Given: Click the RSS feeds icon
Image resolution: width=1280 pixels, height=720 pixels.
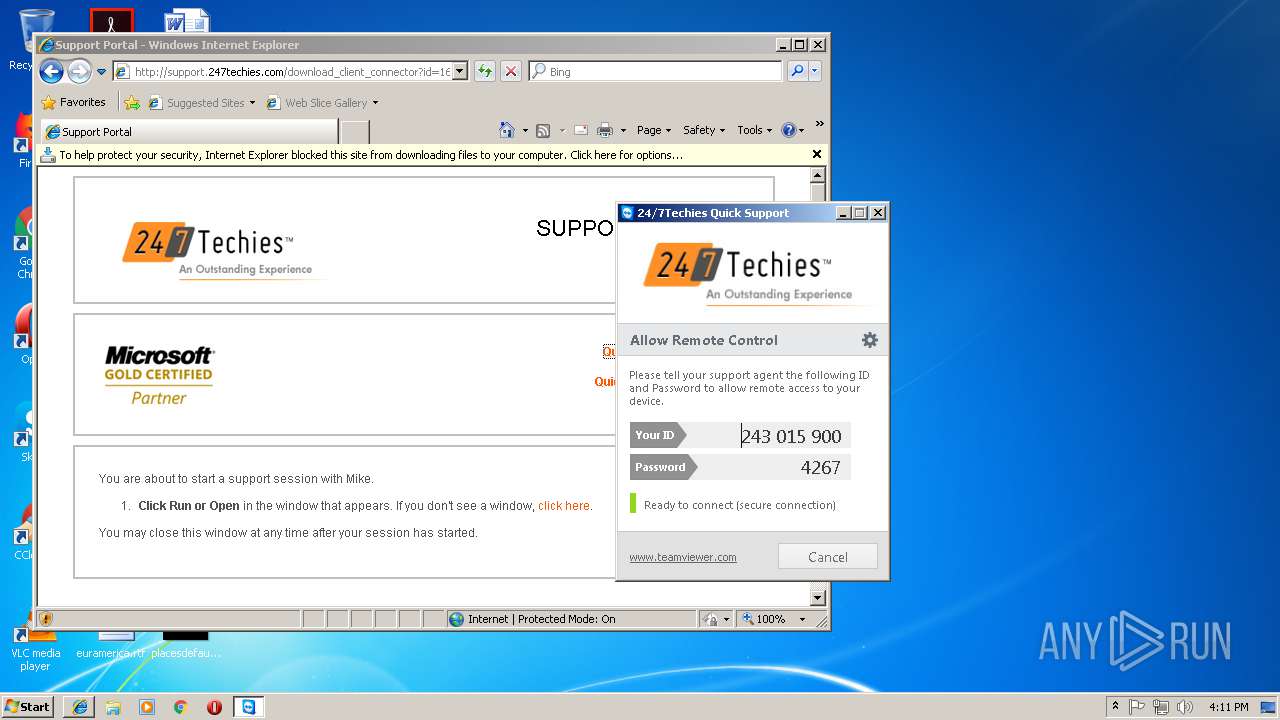Looking at the screenshot, I should tap(543, 130).
